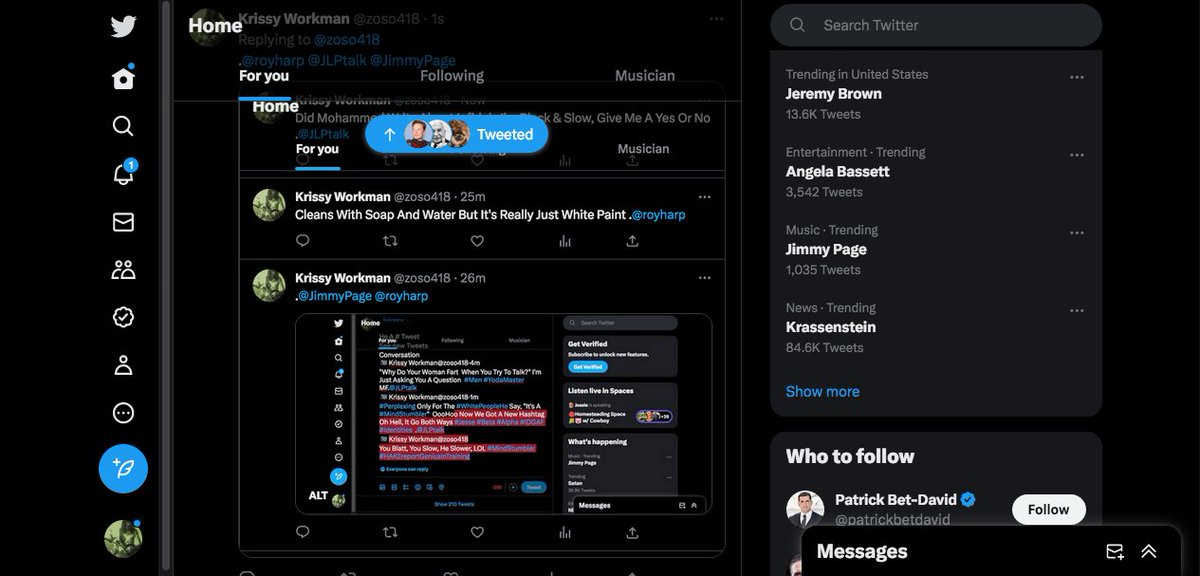The width and height of the screenshot is (1200, 576).
Task: Click the blue compose Tweet button
Action: point(123,468)
